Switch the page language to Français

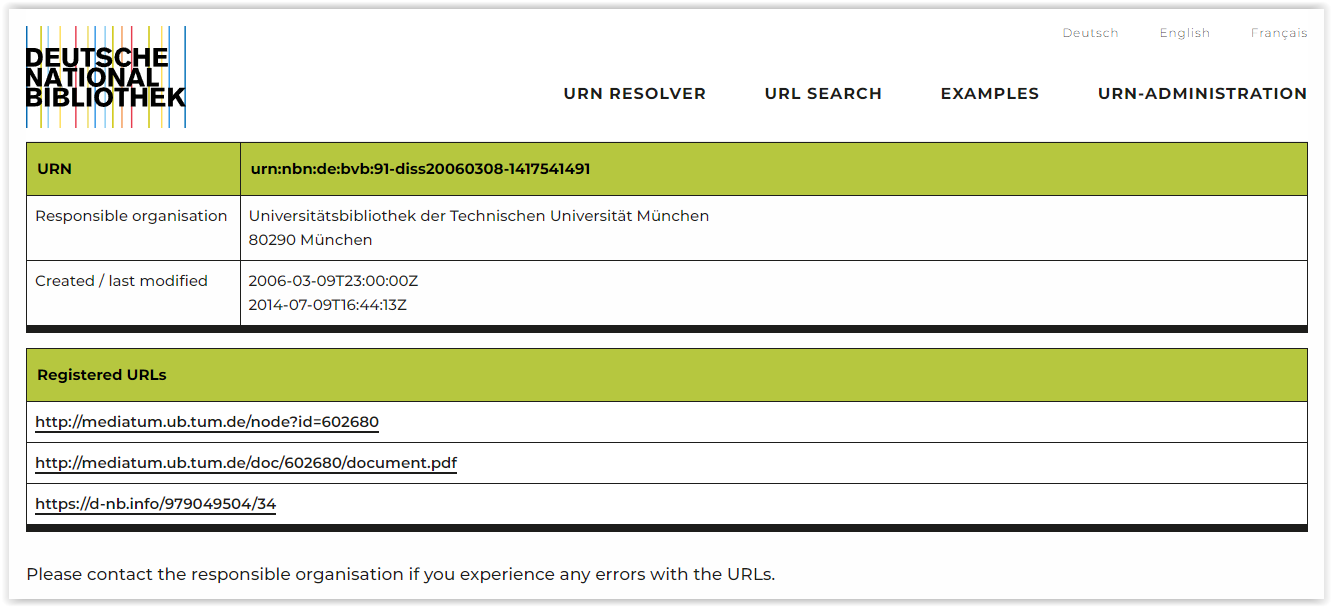pos(1279,32)
